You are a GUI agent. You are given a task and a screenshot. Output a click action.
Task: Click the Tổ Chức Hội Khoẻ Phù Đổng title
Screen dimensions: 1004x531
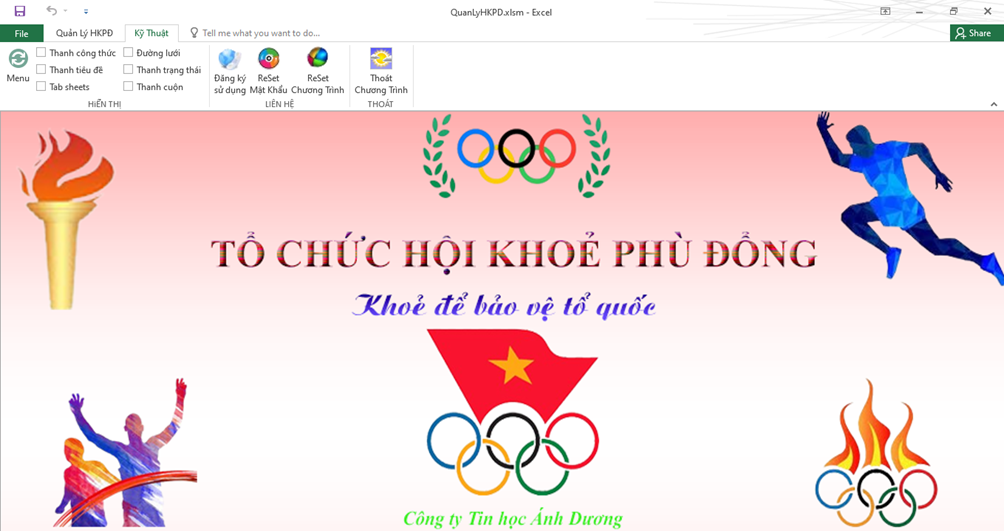(514, 254)
